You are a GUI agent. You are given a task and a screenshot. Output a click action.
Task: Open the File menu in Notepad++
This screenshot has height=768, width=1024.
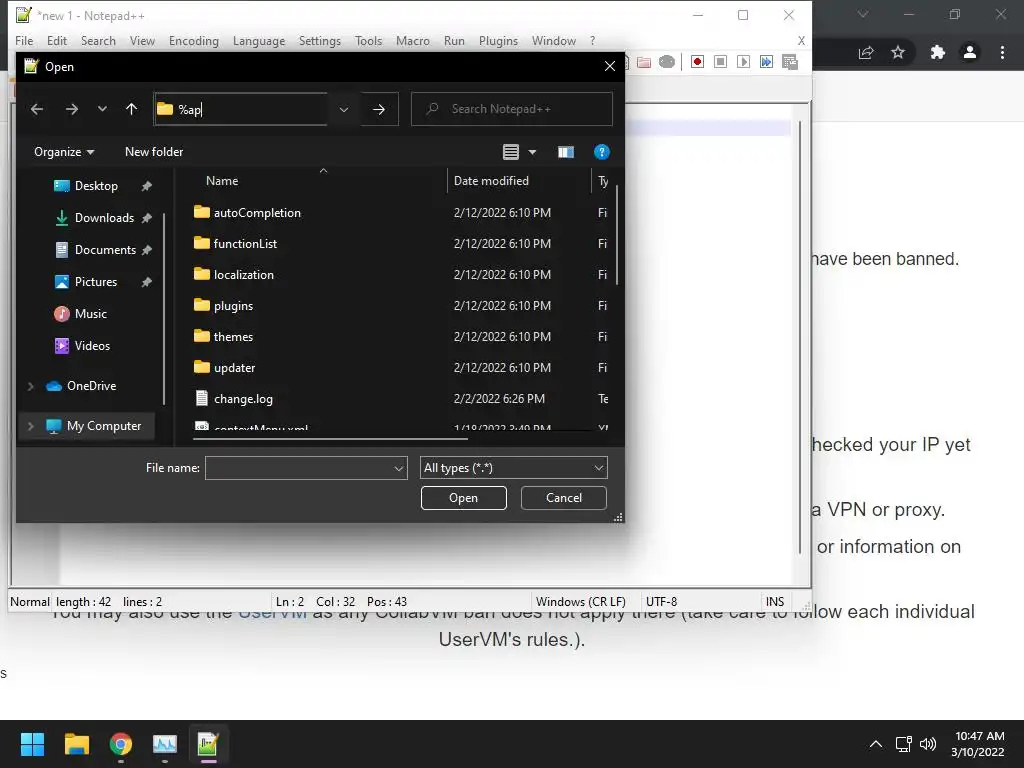(24, 40)
